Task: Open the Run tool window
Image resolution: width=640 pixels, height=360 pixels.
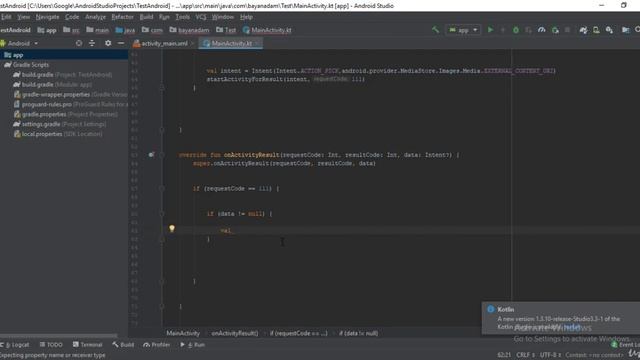Action: coord(192,345)
